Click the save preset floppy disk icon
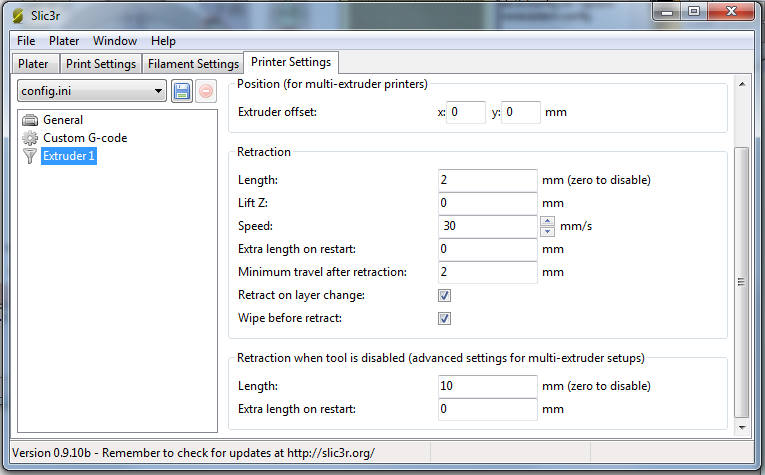This screenshot has height=475, width=765. click(x=182, y=92)
